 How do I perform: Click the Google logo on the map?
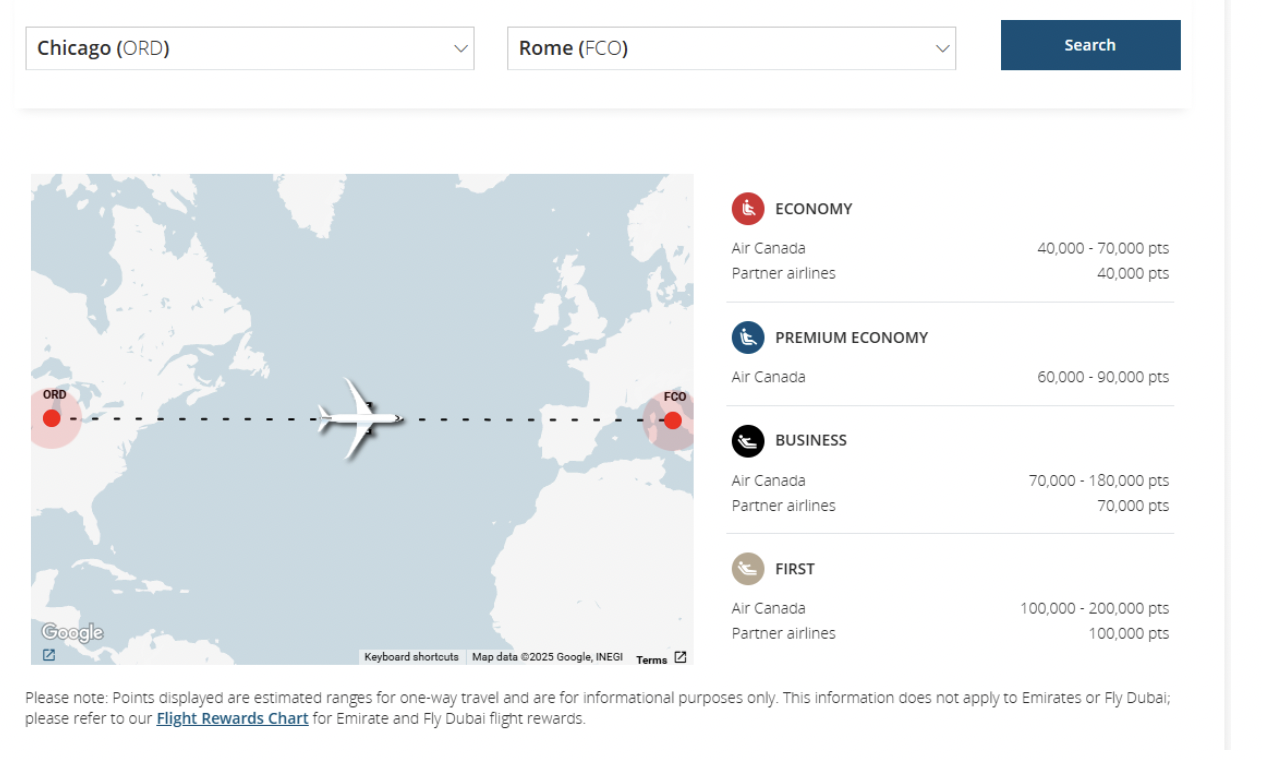point(72,633)
